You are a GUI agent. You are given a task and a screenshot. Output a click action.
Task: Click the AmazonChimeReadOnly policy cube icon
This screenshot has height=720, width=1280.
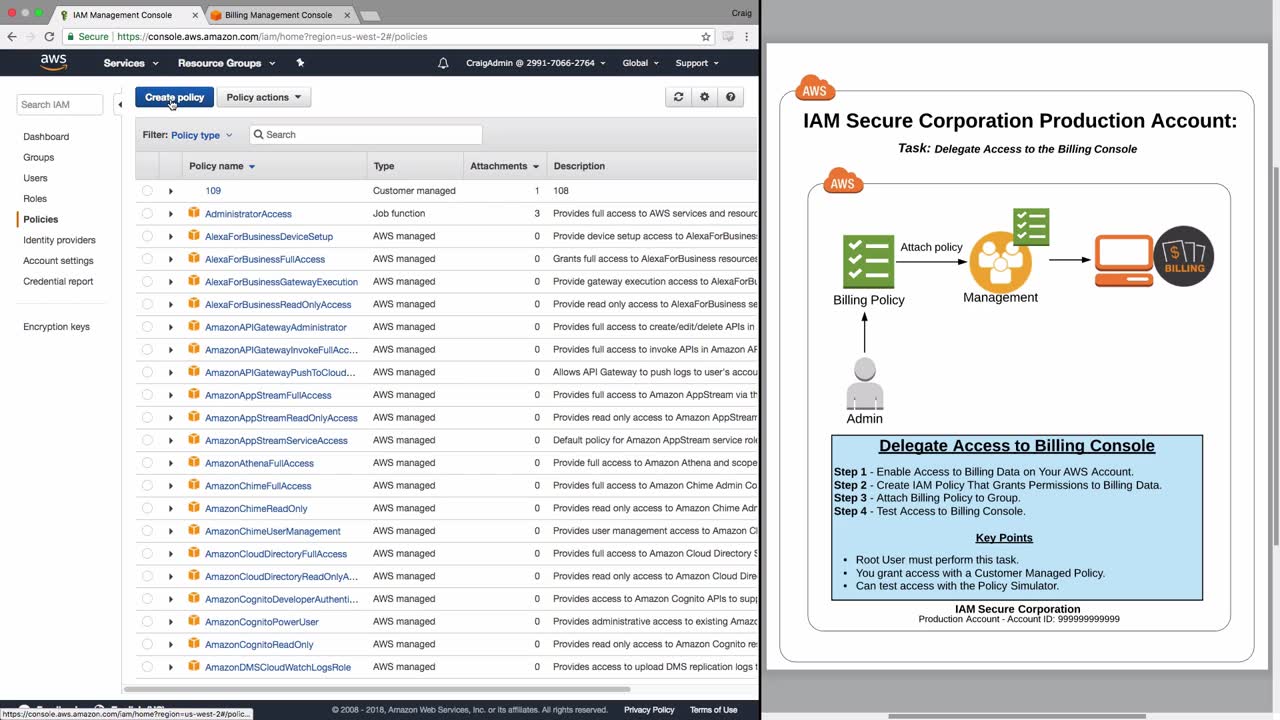coord(194,508)
